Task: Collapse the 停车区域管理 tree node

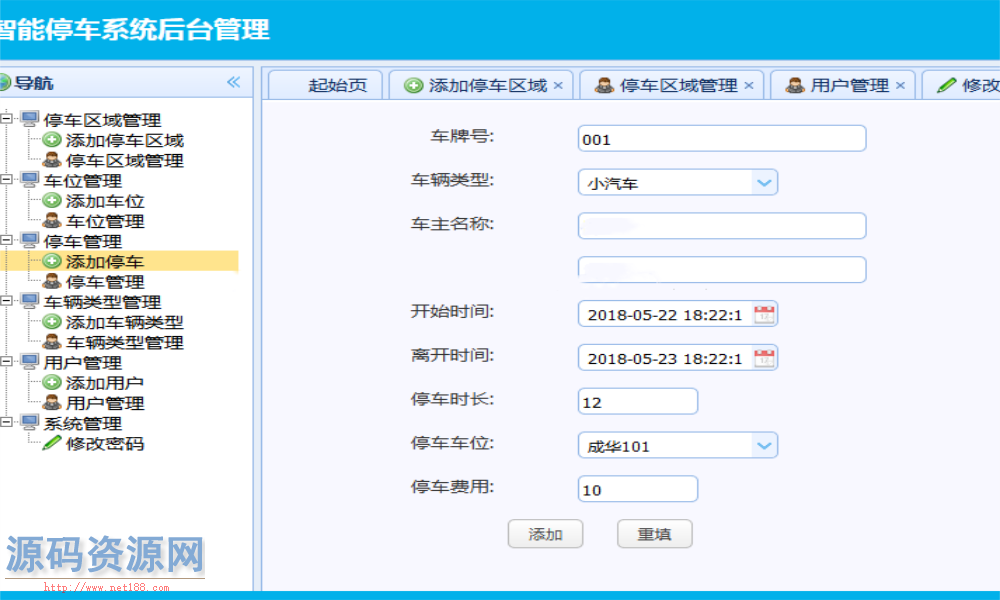Action: click(x=6, y=119)
